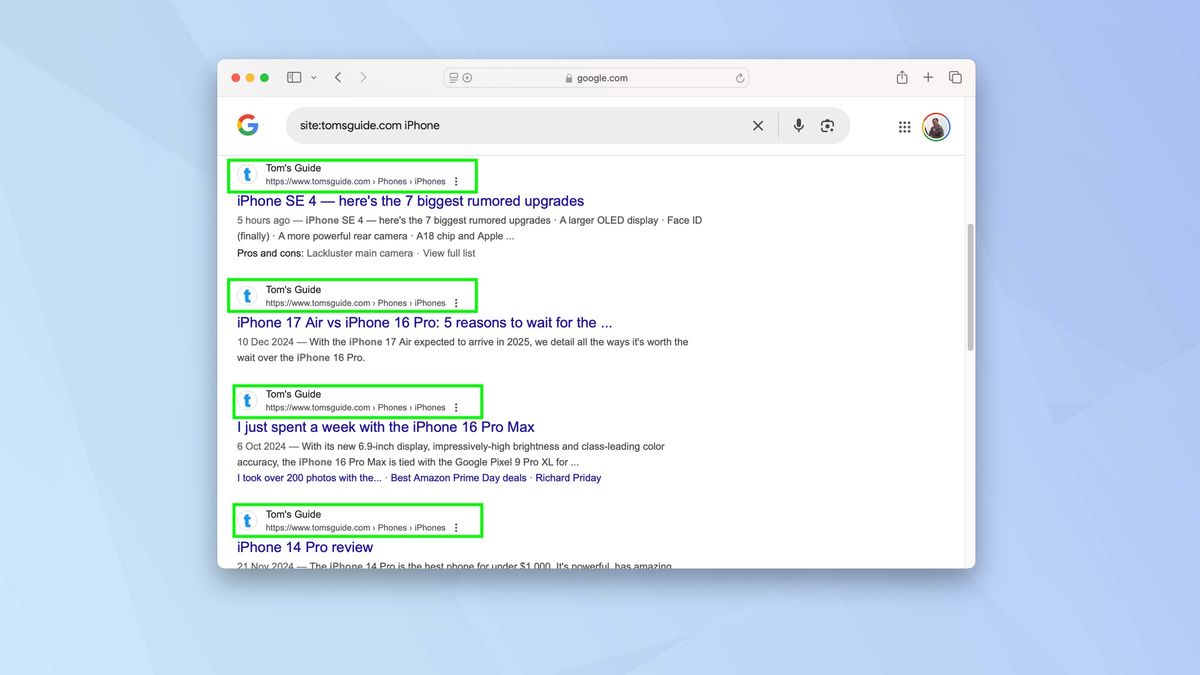Open Safari tab overview

[x=955, y=76]
